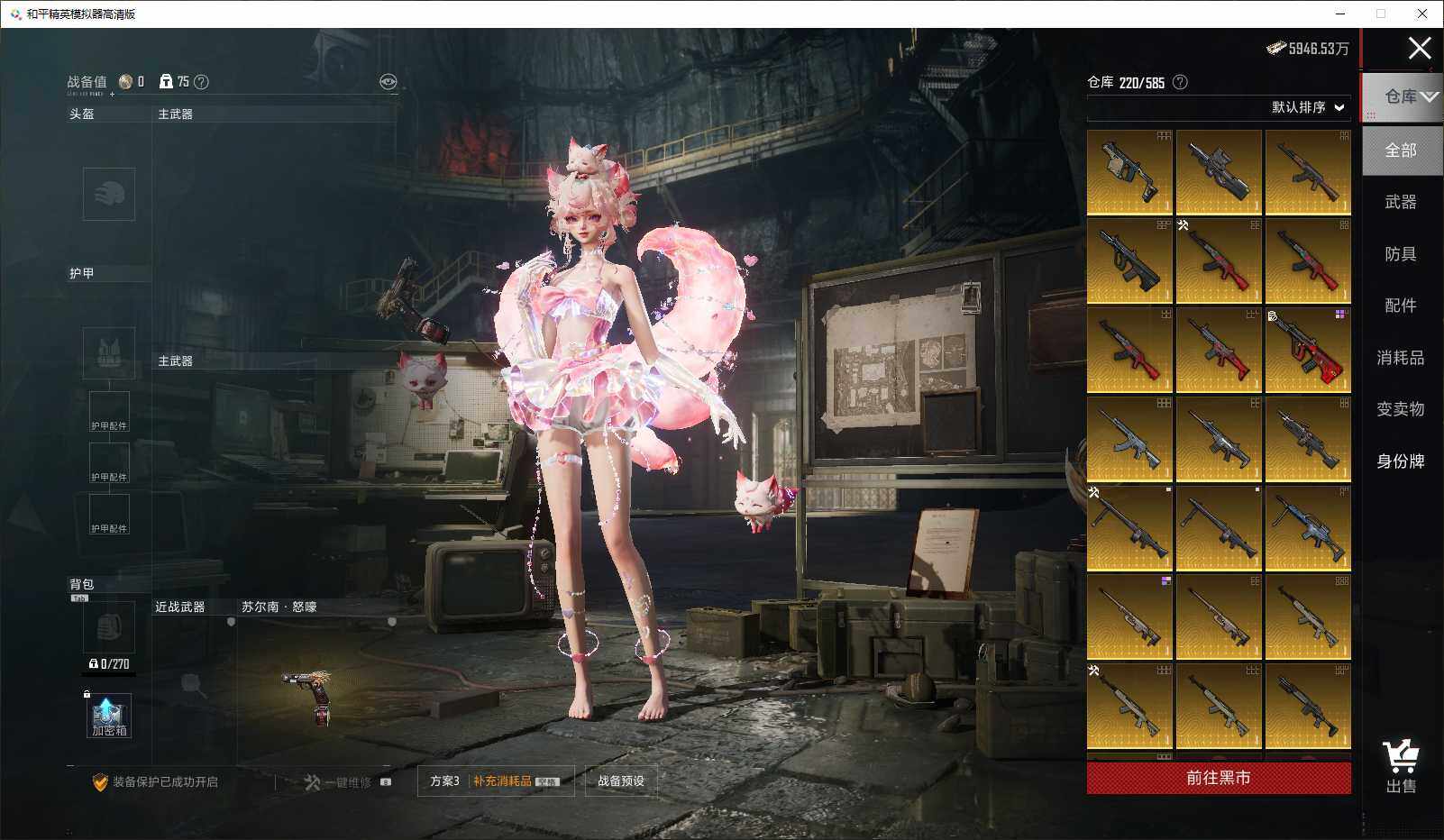The image size is (1444, 840).
Task: Open the 默认排序 sort dropdown
Action: click(x=1308, y=107)
